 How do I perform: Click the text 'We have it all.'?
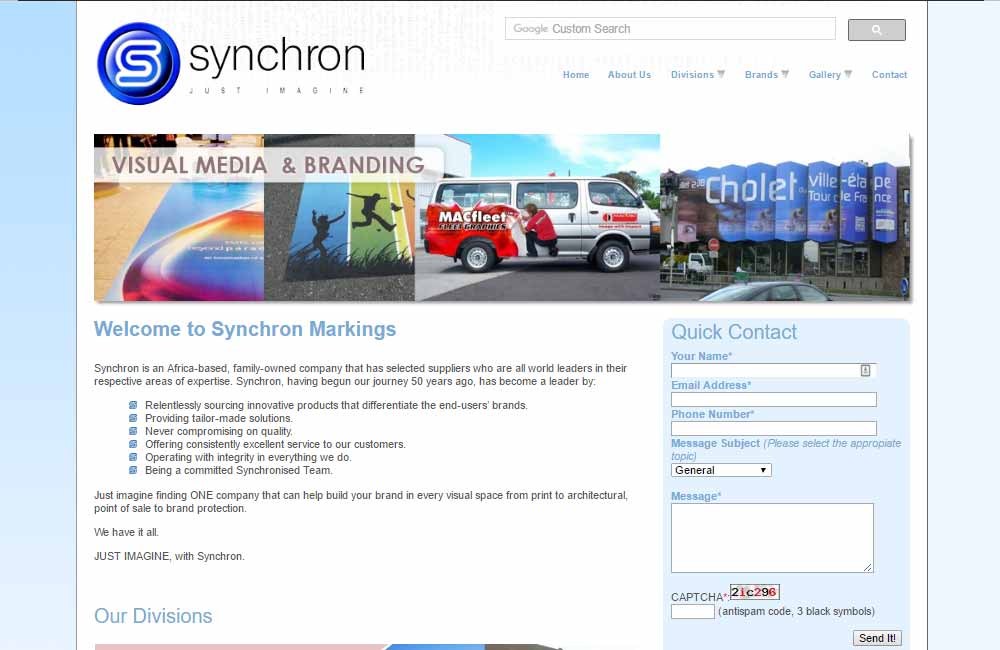[126, 532]
